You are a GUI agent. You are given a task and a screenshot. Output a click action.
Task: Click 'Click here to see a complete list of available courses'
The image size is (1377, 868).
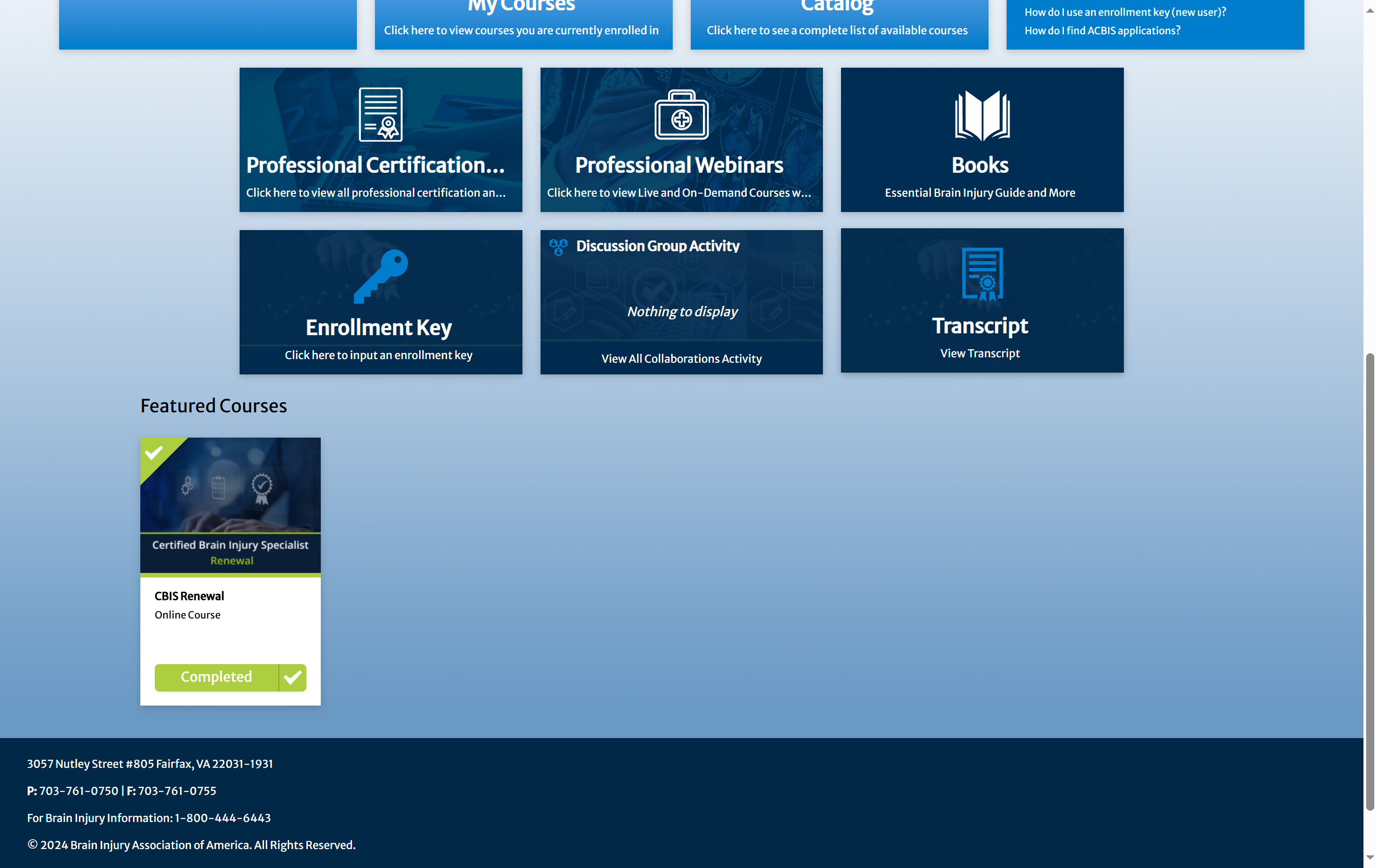pyautogui.click(x=837, y=30)
